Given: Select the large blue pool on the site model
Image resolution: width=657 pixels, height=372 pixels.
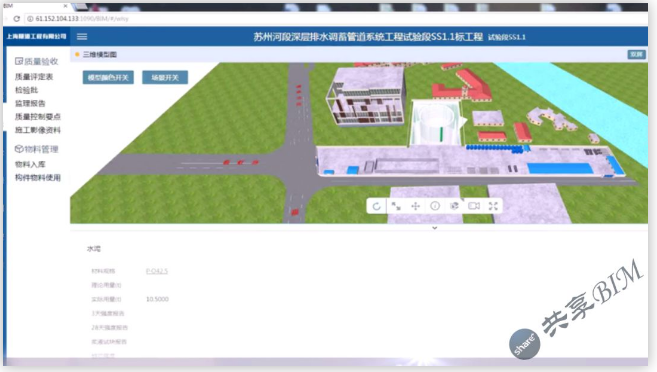Looking at the screenshot, I should tap(560, 168).
